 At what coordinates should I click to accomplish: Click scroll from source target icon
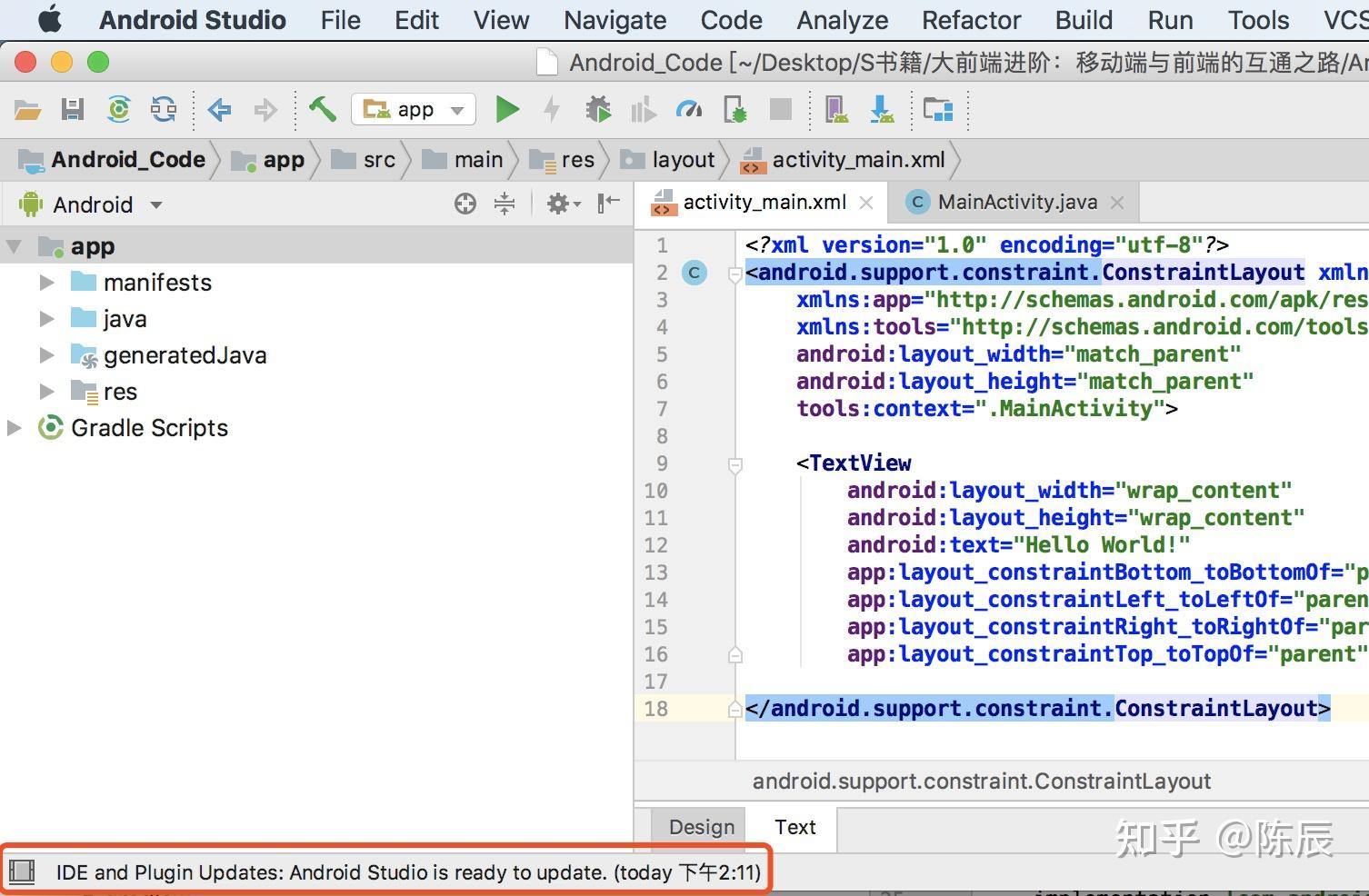click(465, 204)
